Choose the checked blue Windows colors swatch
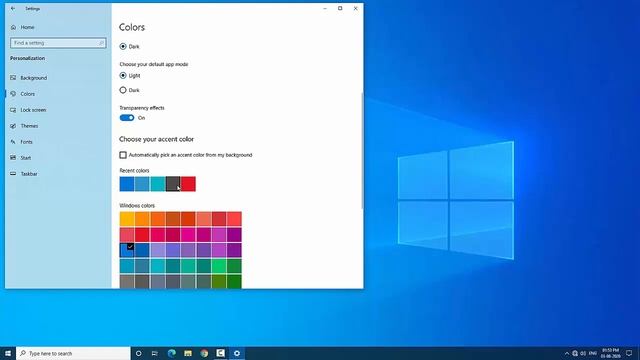Viewport: 640px width, 360px height. [x=127, y=250]
